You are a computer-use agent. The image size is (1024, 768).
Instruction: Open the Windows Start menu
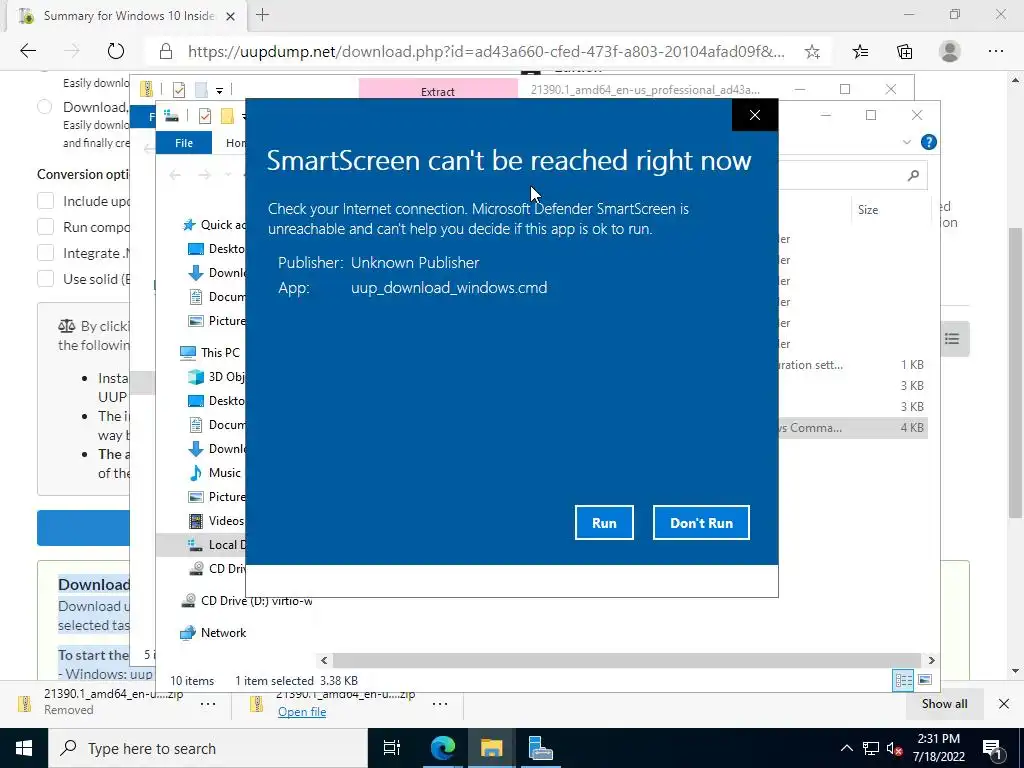tap(24, 748)
